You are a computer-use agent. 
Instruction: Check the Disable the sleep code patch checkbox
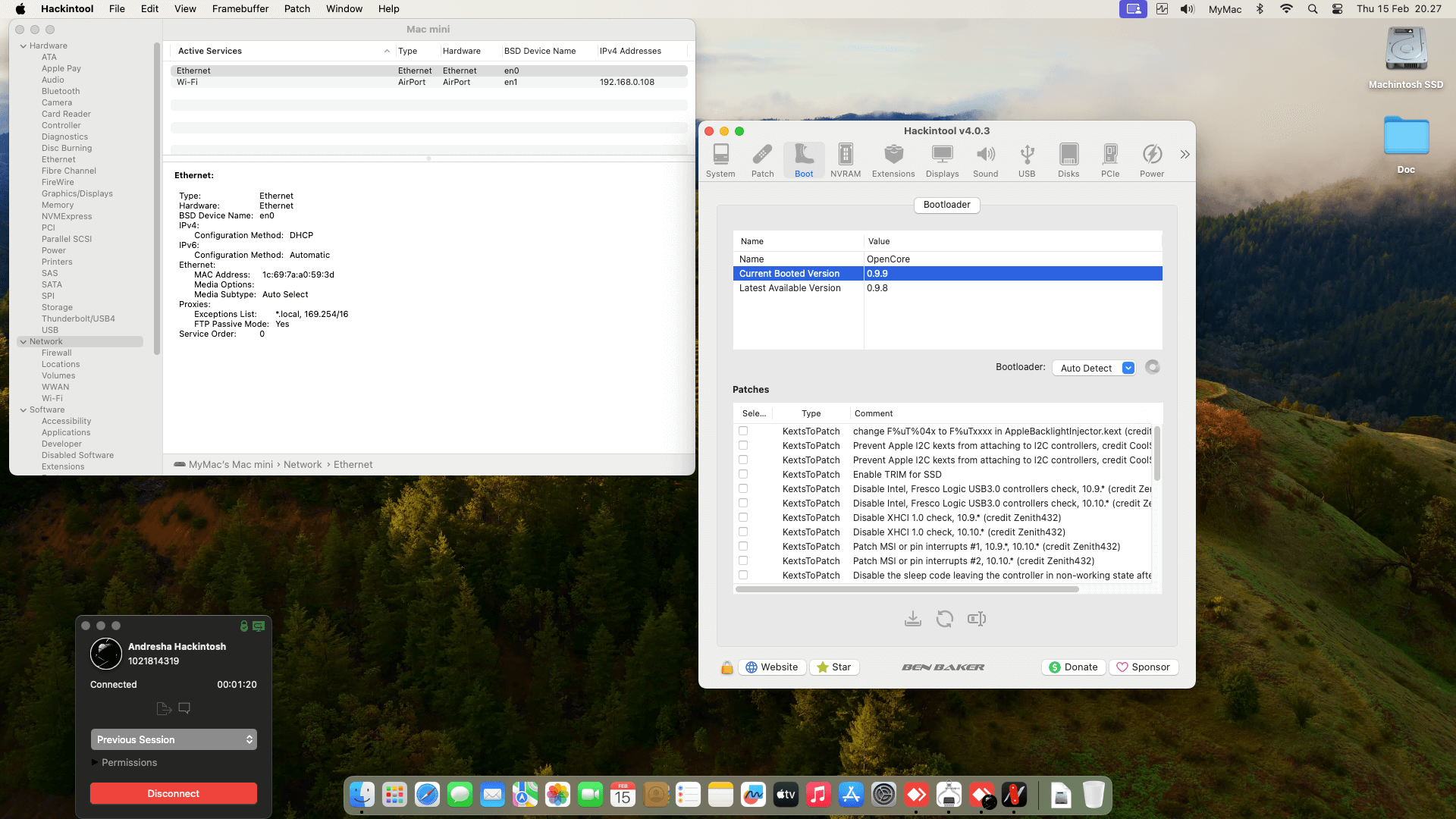743,575
